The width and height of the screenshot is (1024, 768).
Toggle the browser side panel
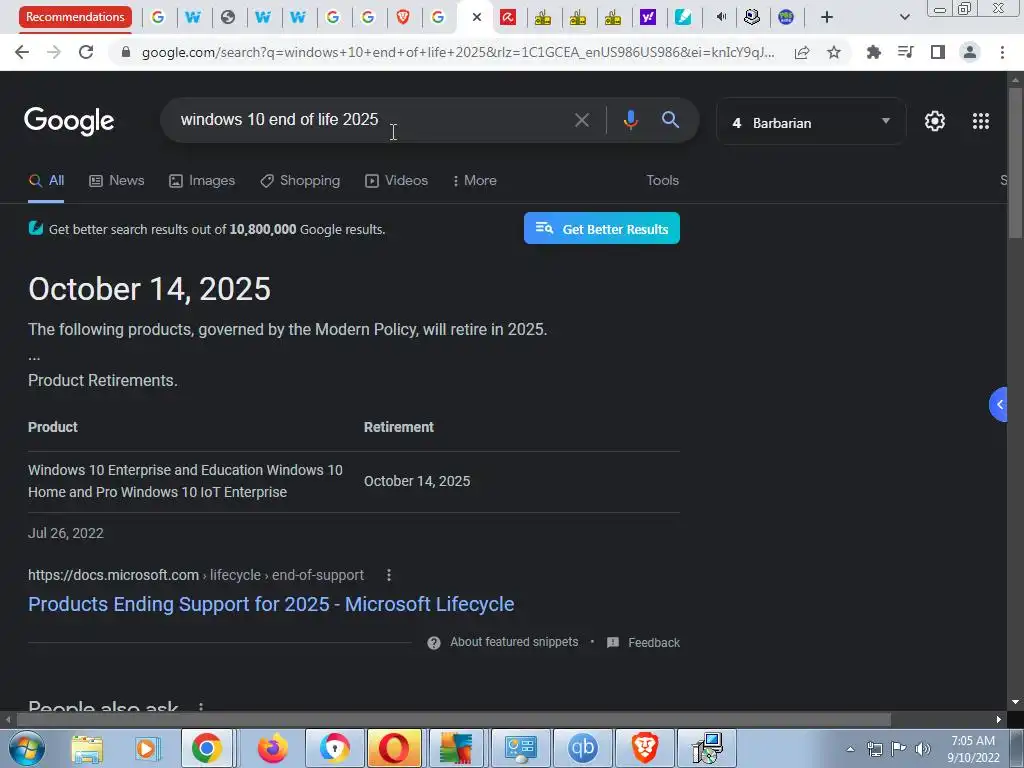[938, 52]
